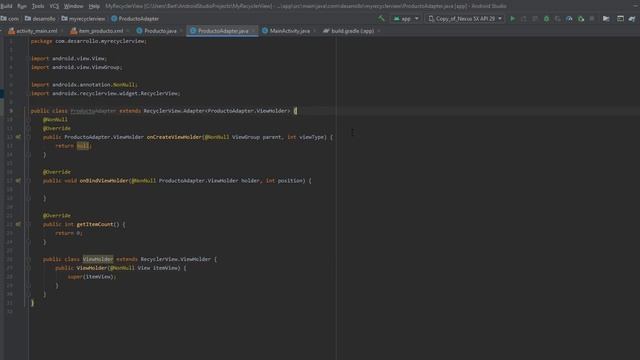Click the com breadcrumb folder
The image size is (640, 360).
(10, 19)
